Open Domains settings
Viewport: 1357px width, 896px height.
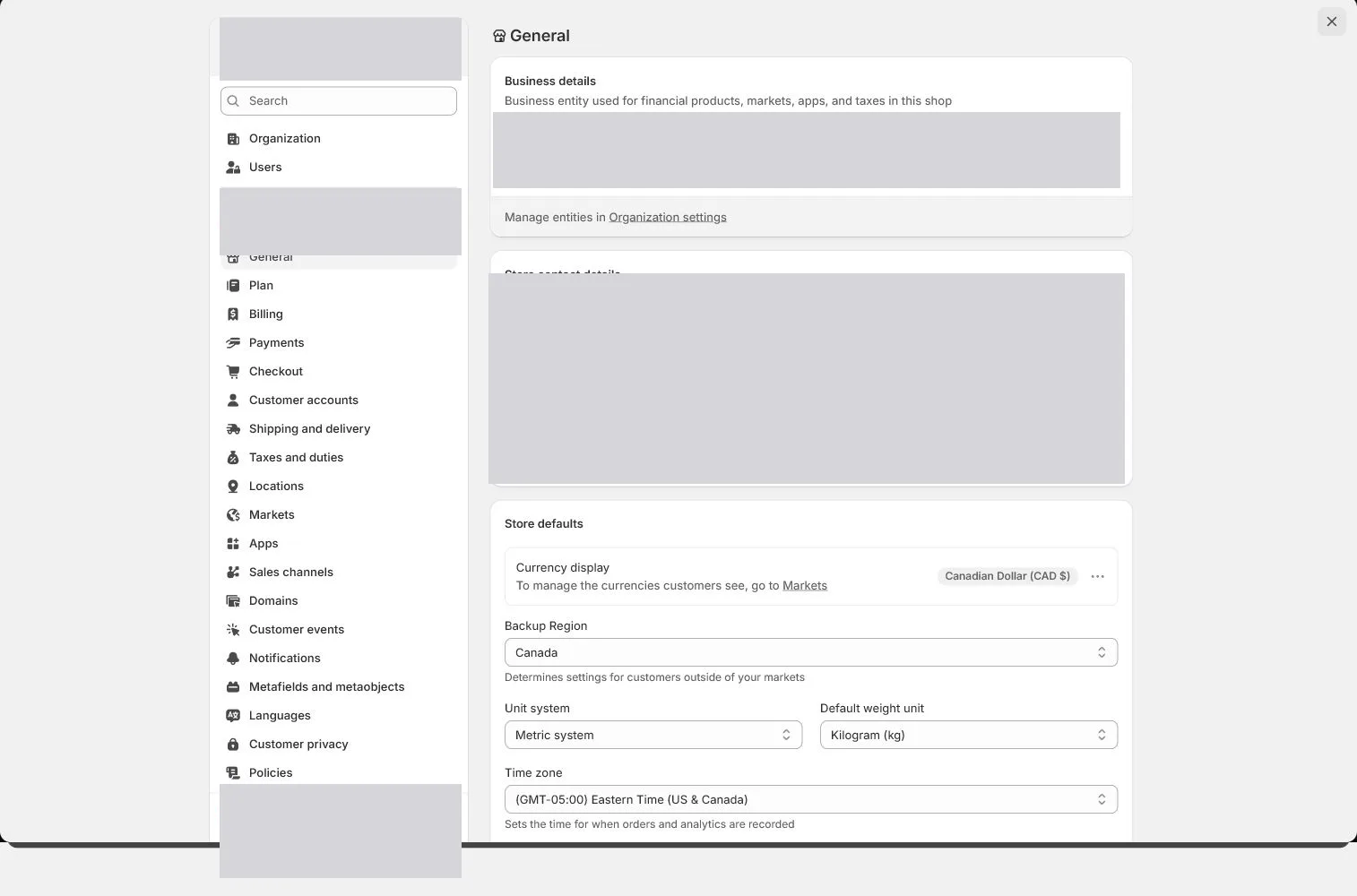(x=339, y=601)
